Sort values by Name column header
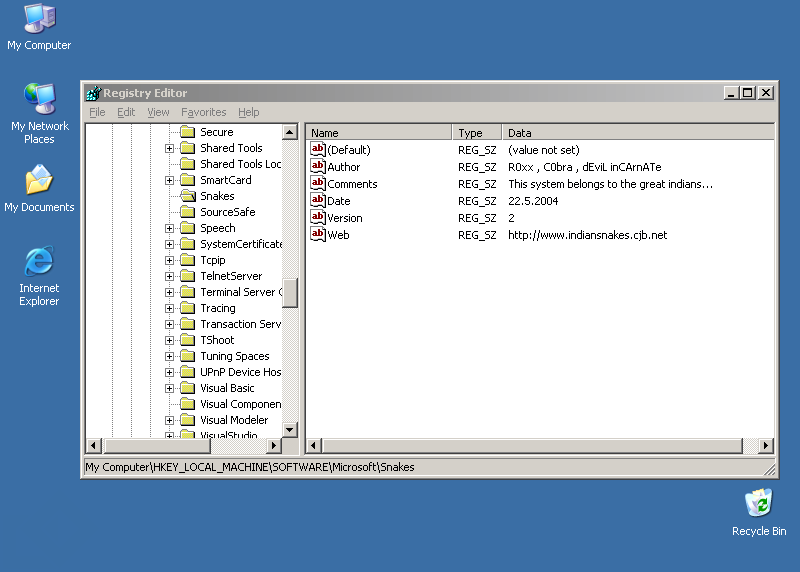800x572 pixels. (x=379, y=133)
